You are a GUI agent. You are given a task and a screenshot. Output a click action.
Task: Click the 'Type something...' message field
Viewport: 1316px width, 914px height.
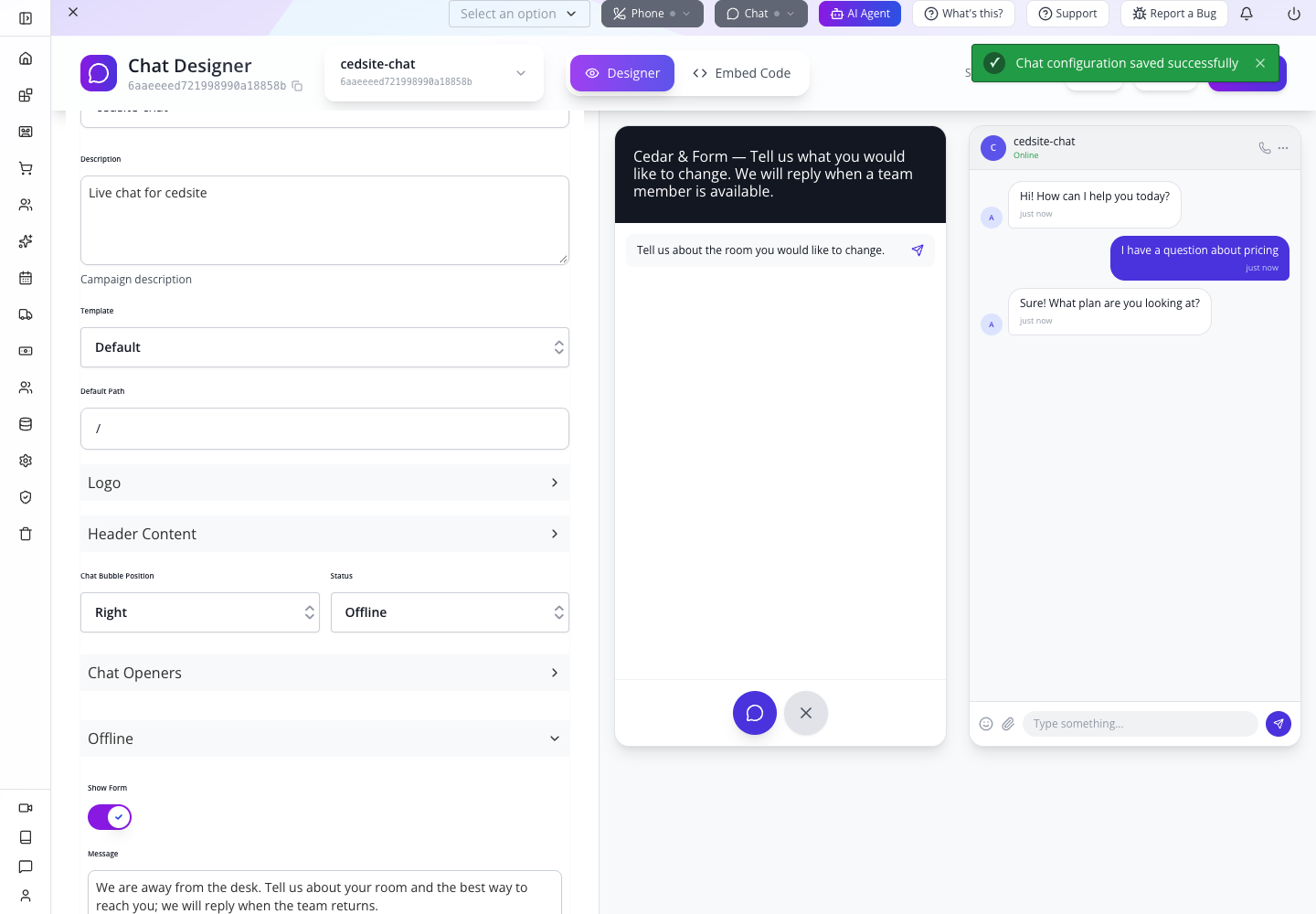(x=1140, y=724)
